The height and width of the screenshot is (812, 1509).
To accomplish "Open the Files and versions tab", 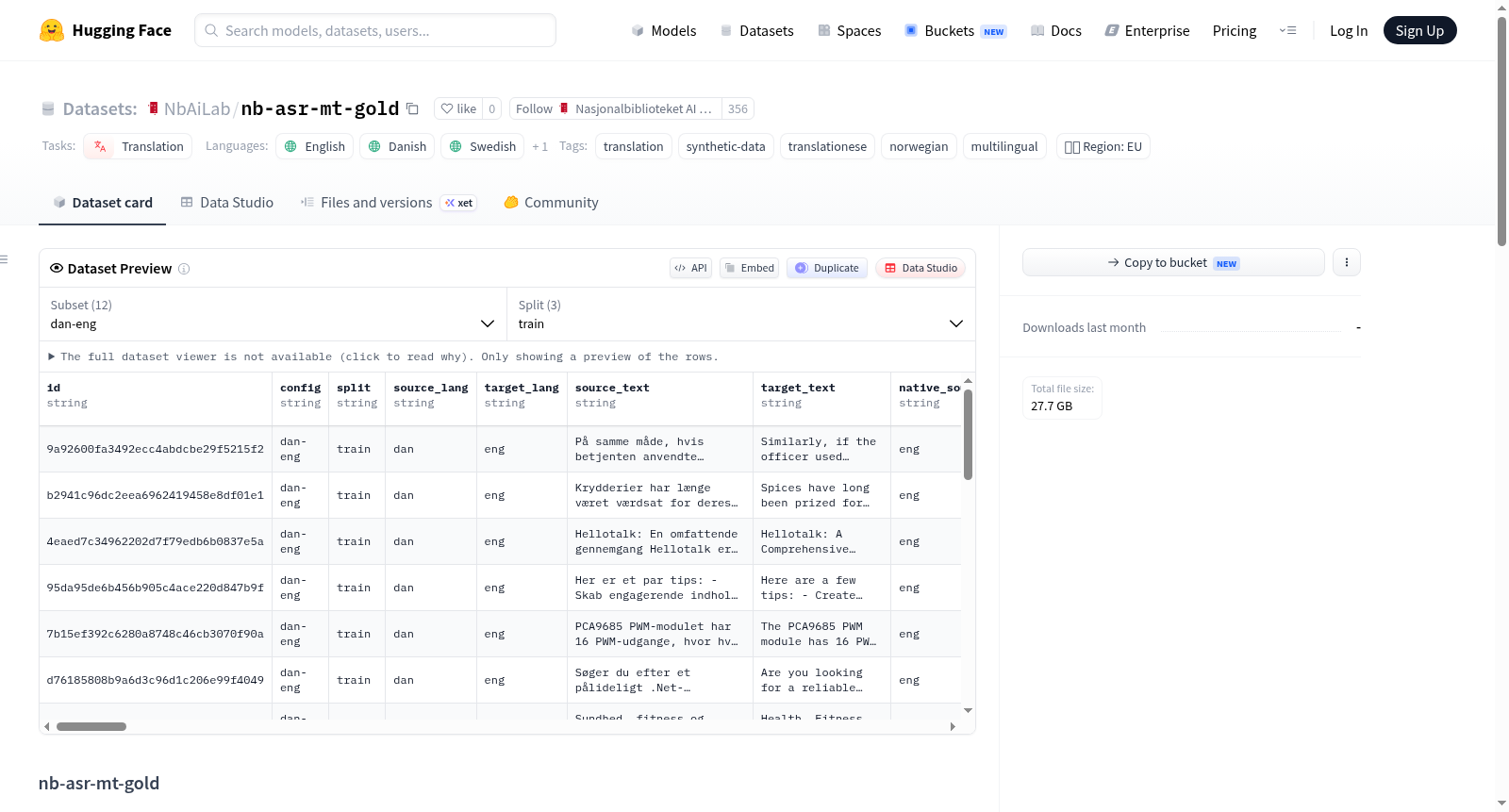I will pyautogui.click(x=389, y=203).
